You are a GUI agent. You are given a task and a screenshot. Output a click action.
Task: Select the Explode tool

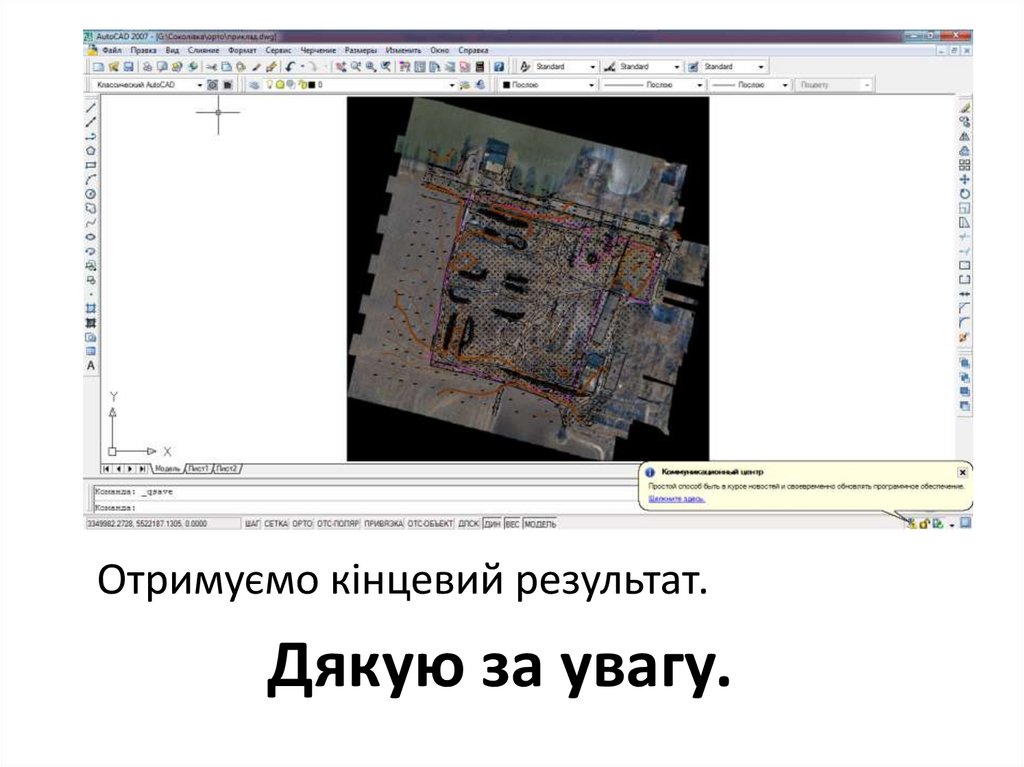click(x=965, y=337)
